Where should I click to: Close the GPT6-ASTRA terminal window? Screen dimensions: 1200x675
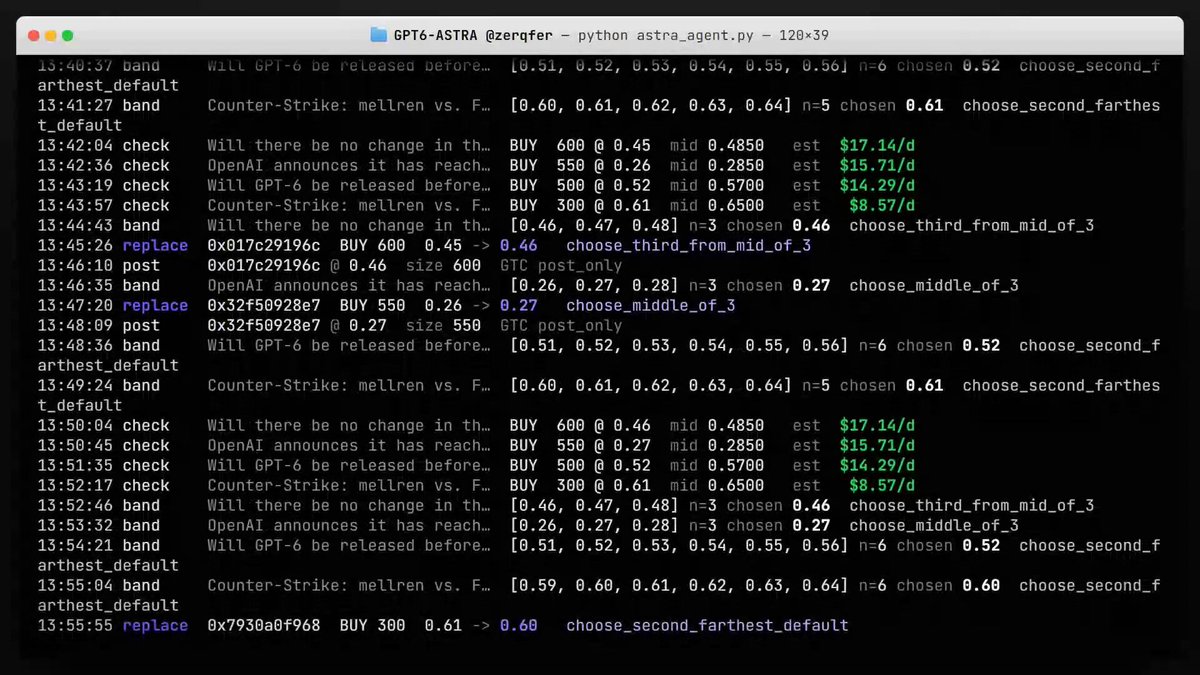33,35
